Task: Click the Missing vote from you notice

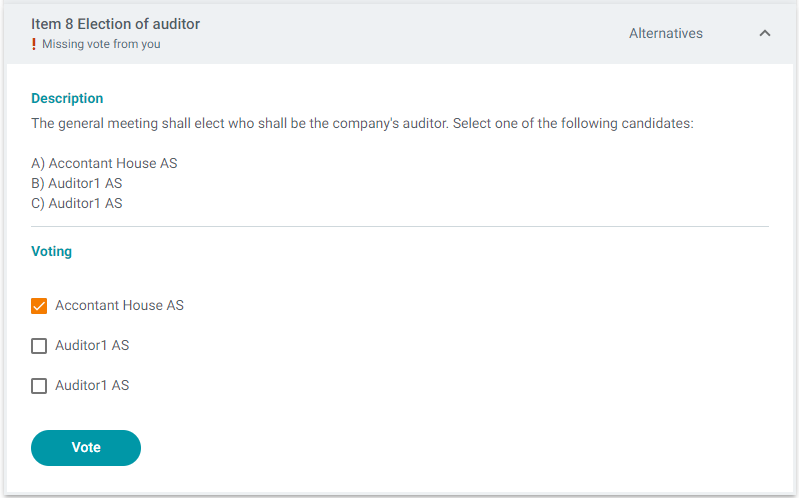Action: tap(101, 44)
